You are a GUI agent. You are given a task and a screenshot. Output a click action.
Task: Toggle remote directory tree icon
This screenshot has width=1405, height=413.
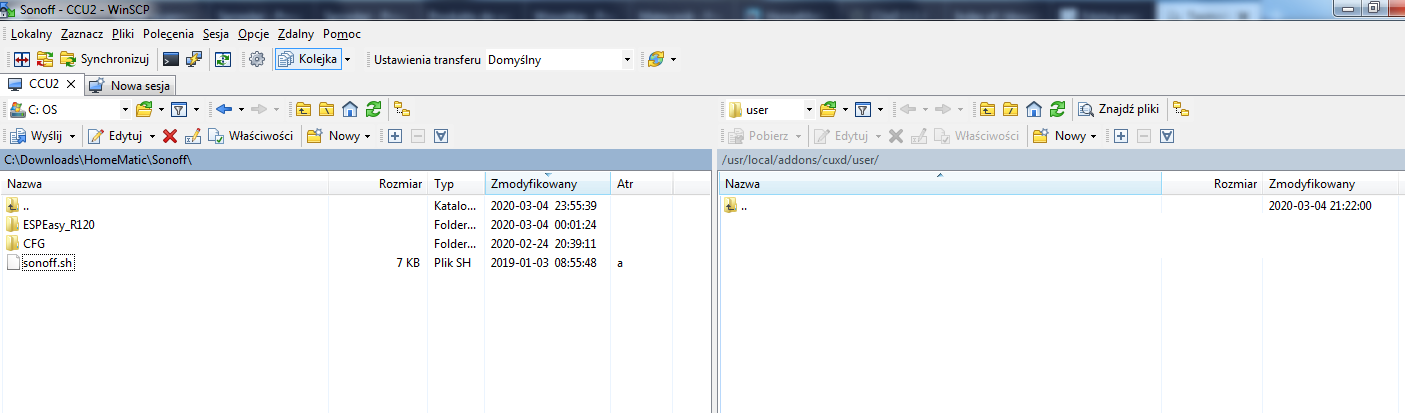tap(1181, 109)
